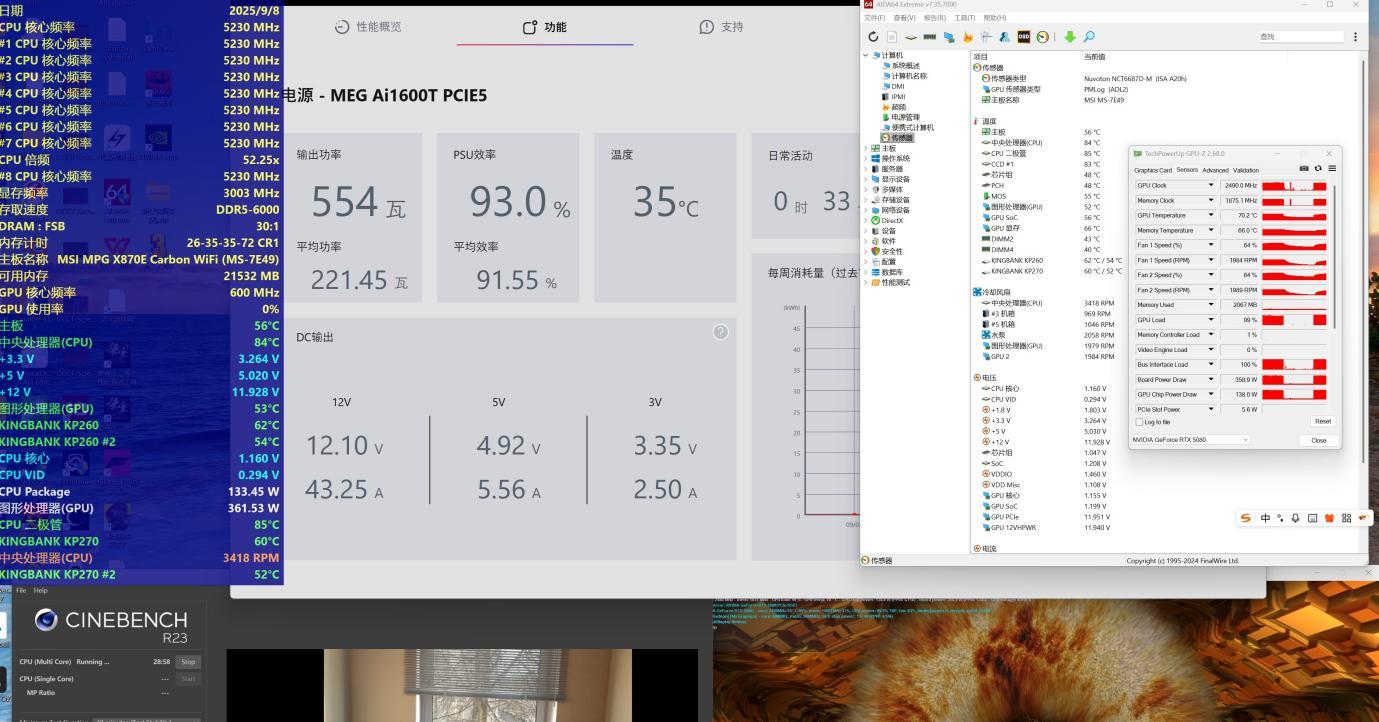Open the OSD panel icon in AIDA64 toolbar
The image size is (1379, 722).
coord(1023,37)
